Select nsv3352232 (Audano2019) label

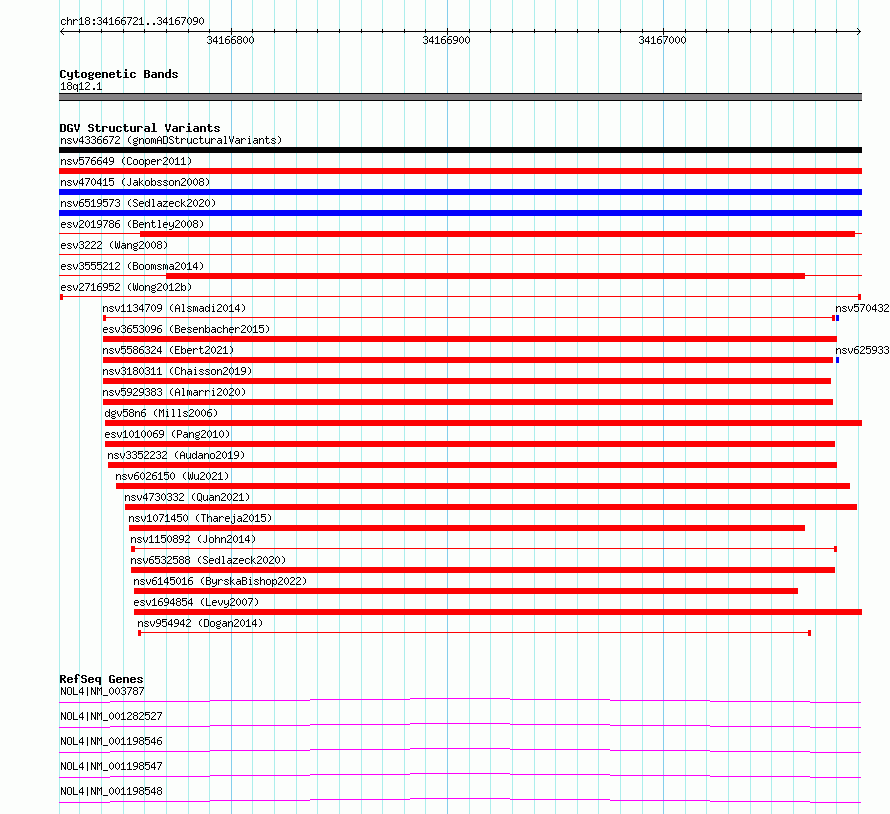click(176, 455)
